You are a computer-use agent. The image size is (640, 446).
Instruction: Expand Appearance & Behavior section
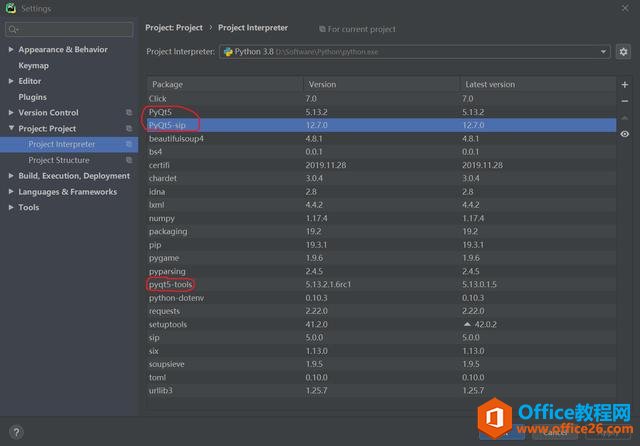coord(11,49)
